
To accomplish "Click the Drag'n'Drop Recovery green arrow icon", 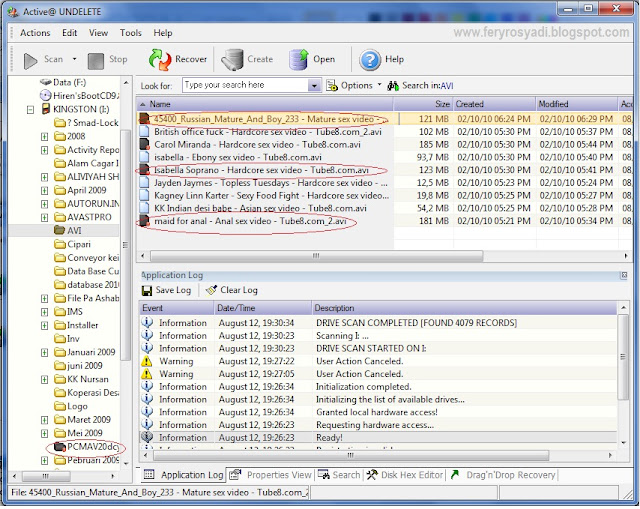I will coord(455,474).
